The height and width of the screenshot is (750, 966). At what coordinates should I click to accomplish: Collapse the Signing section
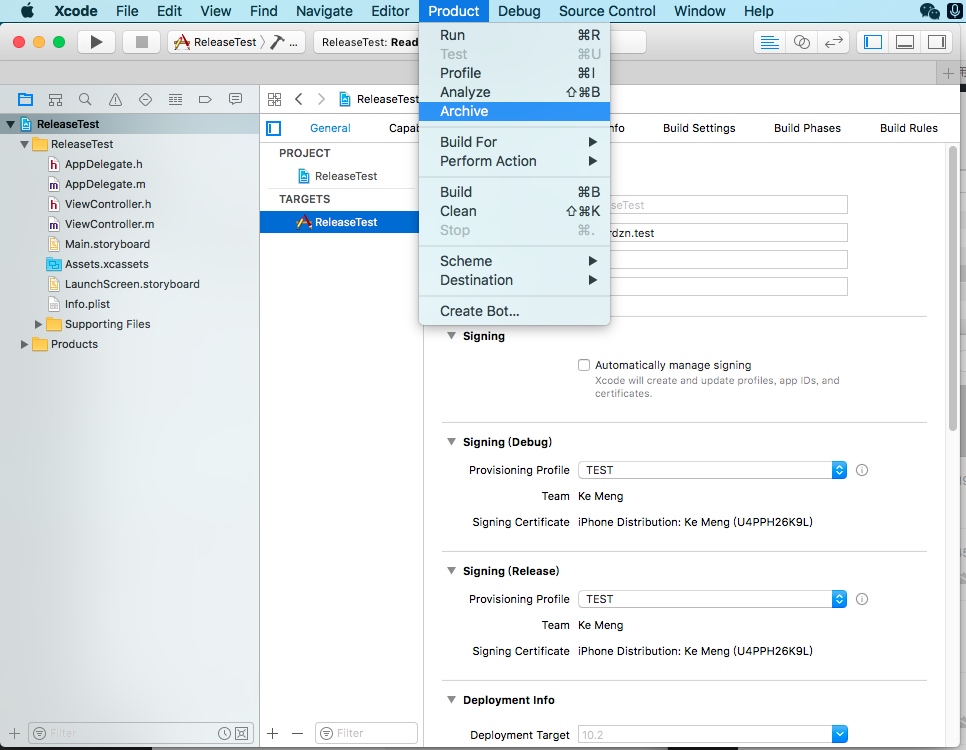452,336
